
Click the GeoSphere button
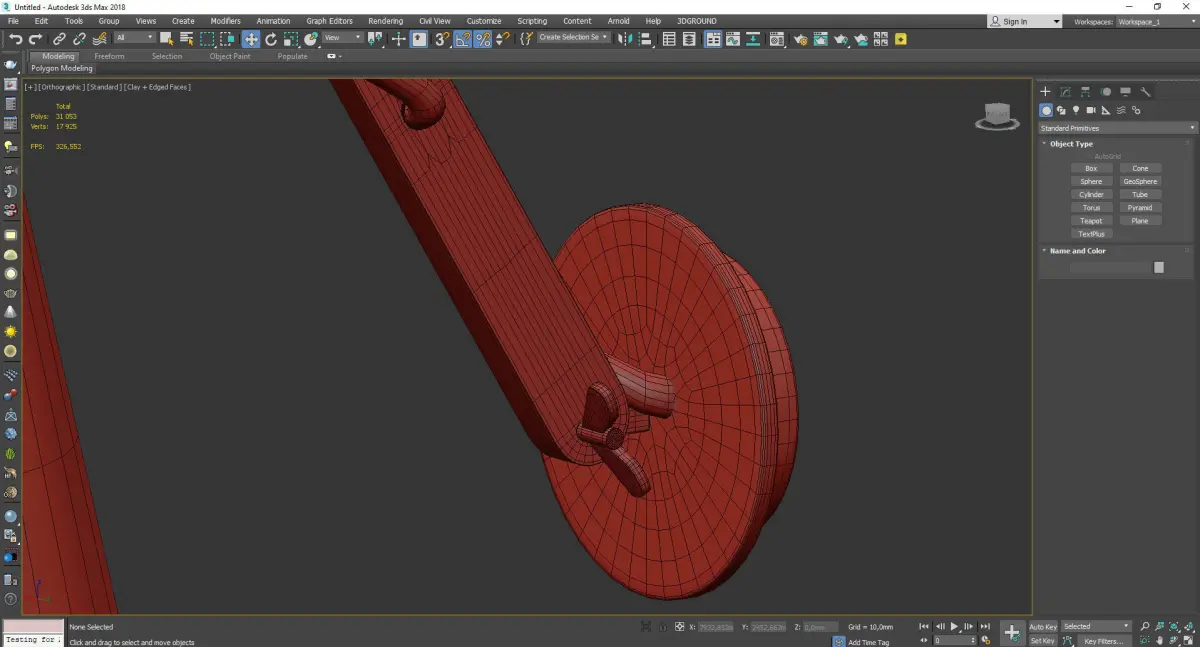[x=1140, y=181]
